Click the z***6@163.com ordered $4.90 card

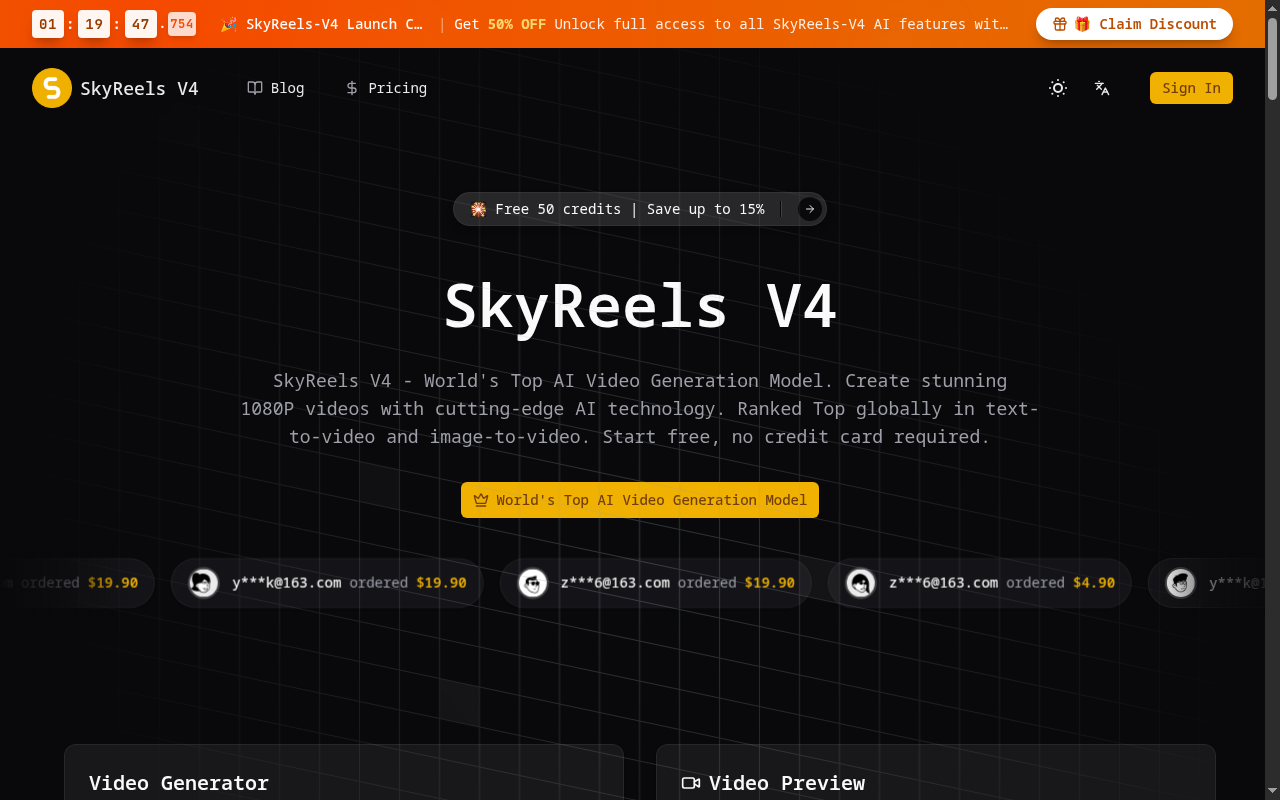click(980, 582)
